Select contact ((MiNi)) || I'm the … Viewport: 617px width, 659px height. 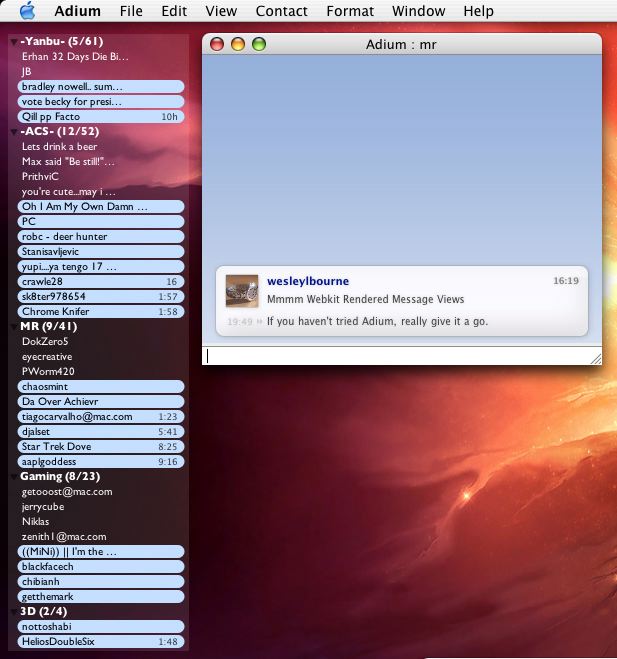tap(101, 552)
